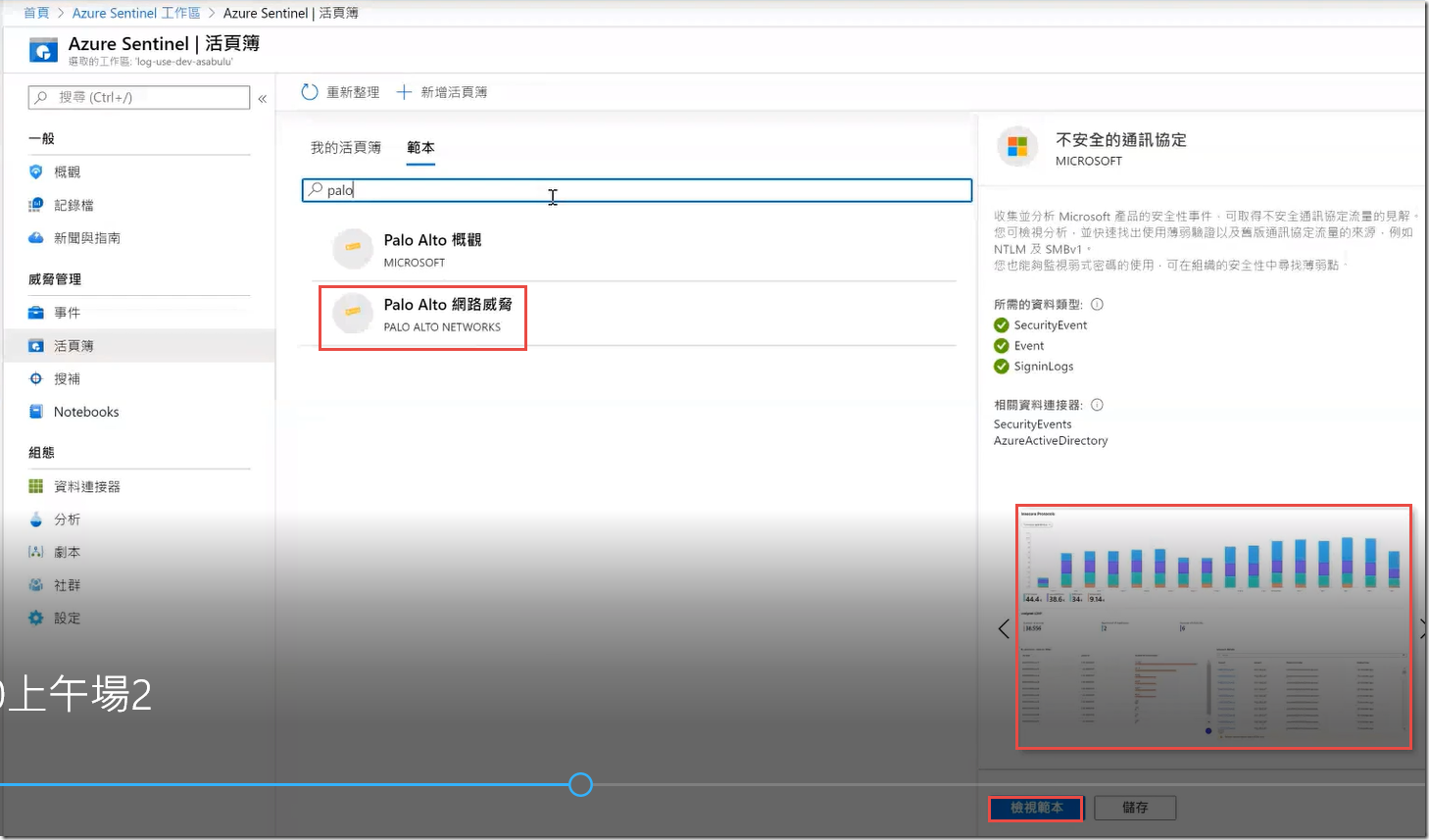The image size is (1429, 840).
Task: Click Palo Alto 概觀 template icon
Action: (353, 249)
